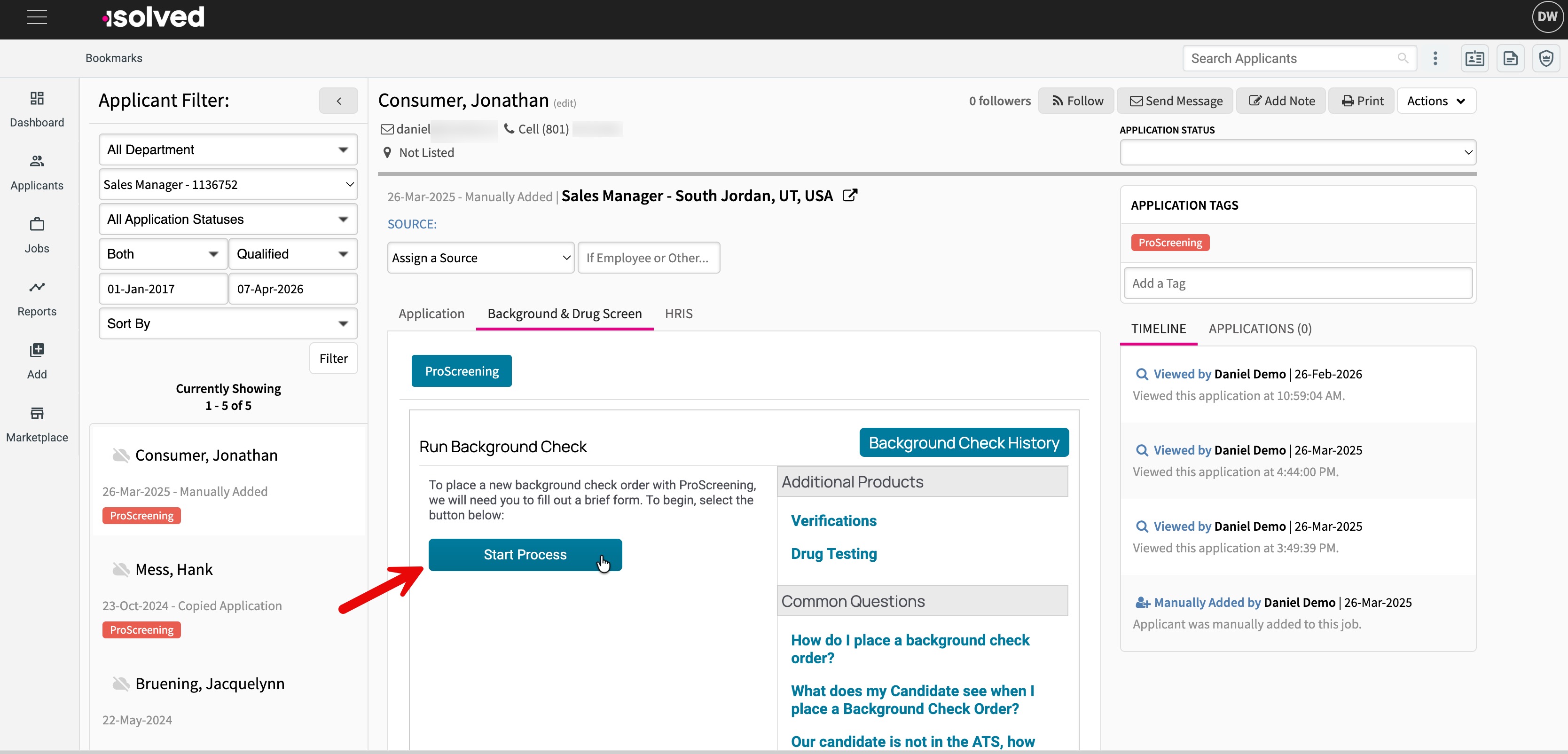1568x754 pixels.
Task: Click the Start Process button
Action: pos(525,554)
